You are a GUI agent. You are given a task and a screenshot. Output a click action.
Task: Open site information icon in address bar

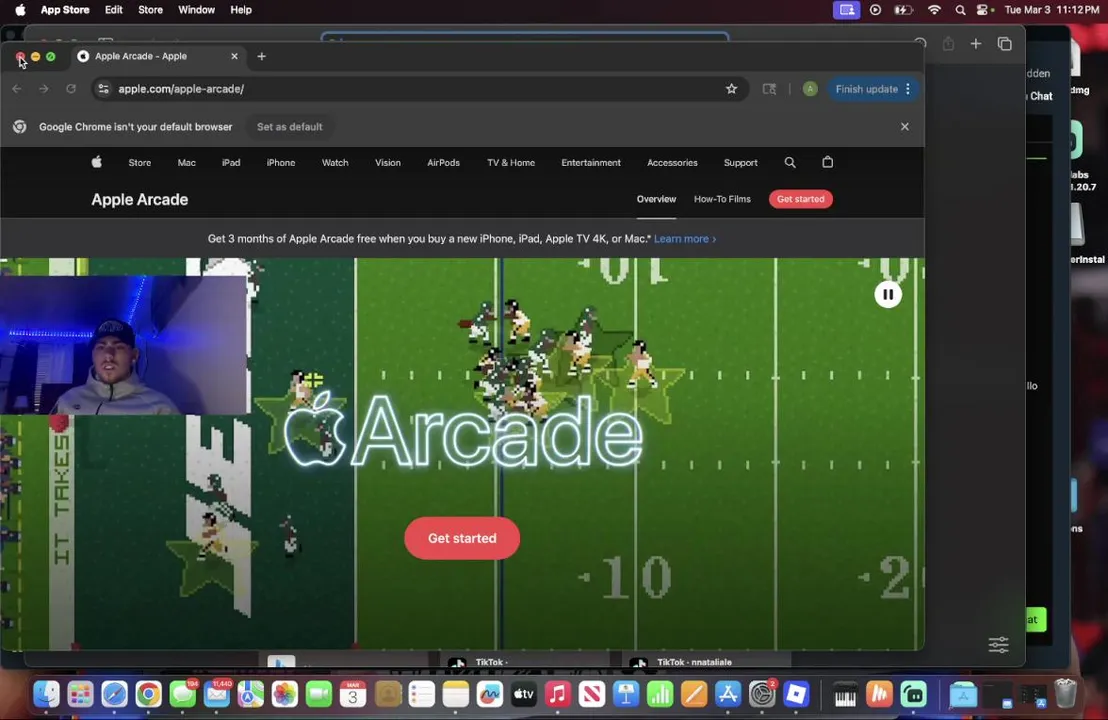point(103,89)
